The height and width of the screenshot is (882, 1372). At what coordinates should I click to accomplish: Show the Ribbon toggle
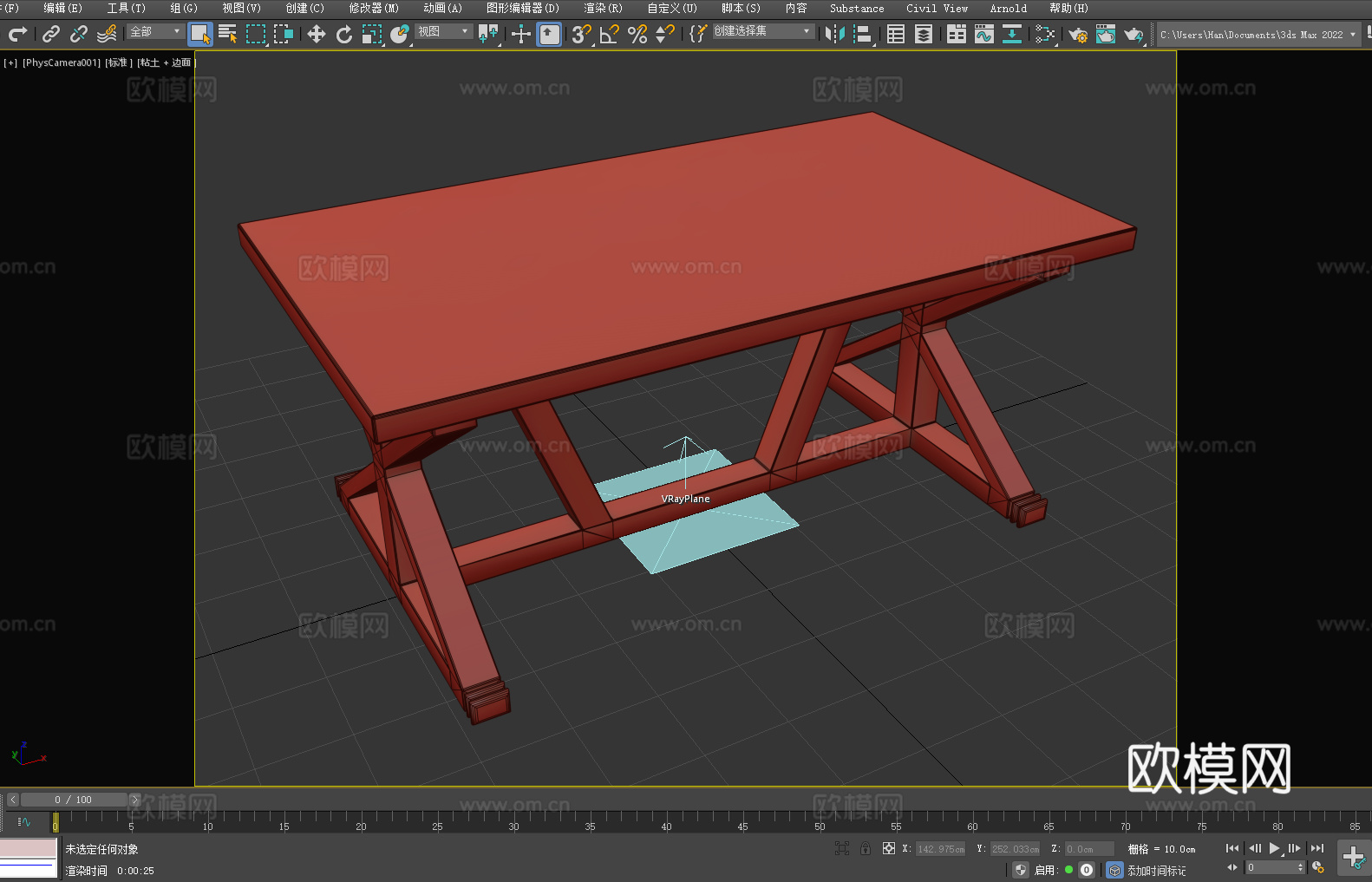[x=957, y=34]
